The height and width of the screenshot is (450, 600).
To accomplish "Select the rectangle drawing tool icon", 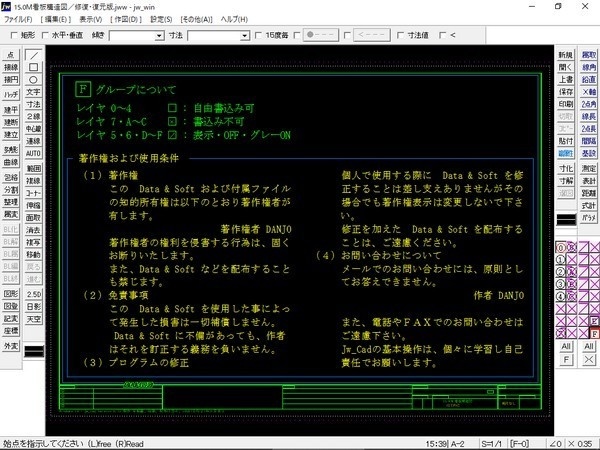I will pyautogui.click(x=33, y=67).
